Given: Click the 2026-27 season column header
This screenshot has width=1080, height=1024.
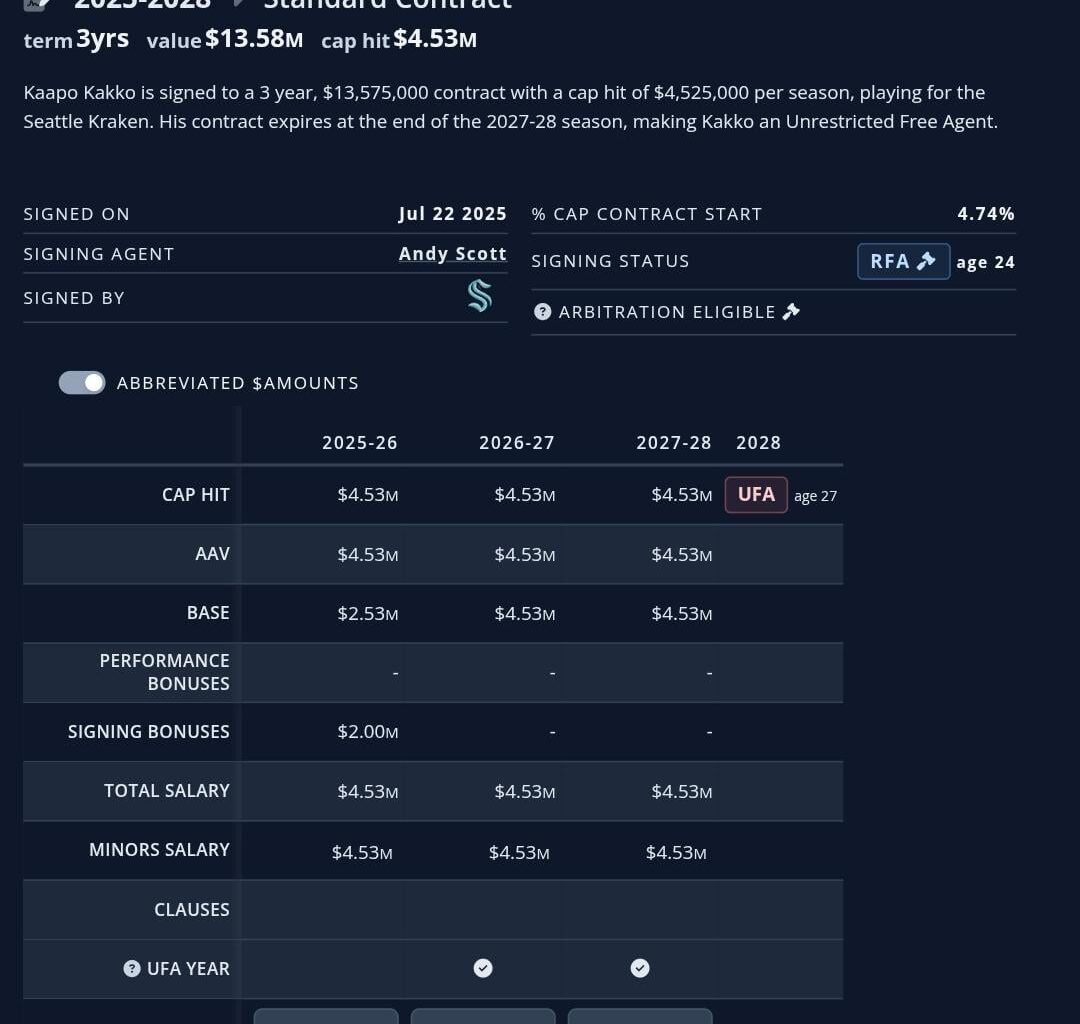Looking at the screenshot, I should (517, 443).
